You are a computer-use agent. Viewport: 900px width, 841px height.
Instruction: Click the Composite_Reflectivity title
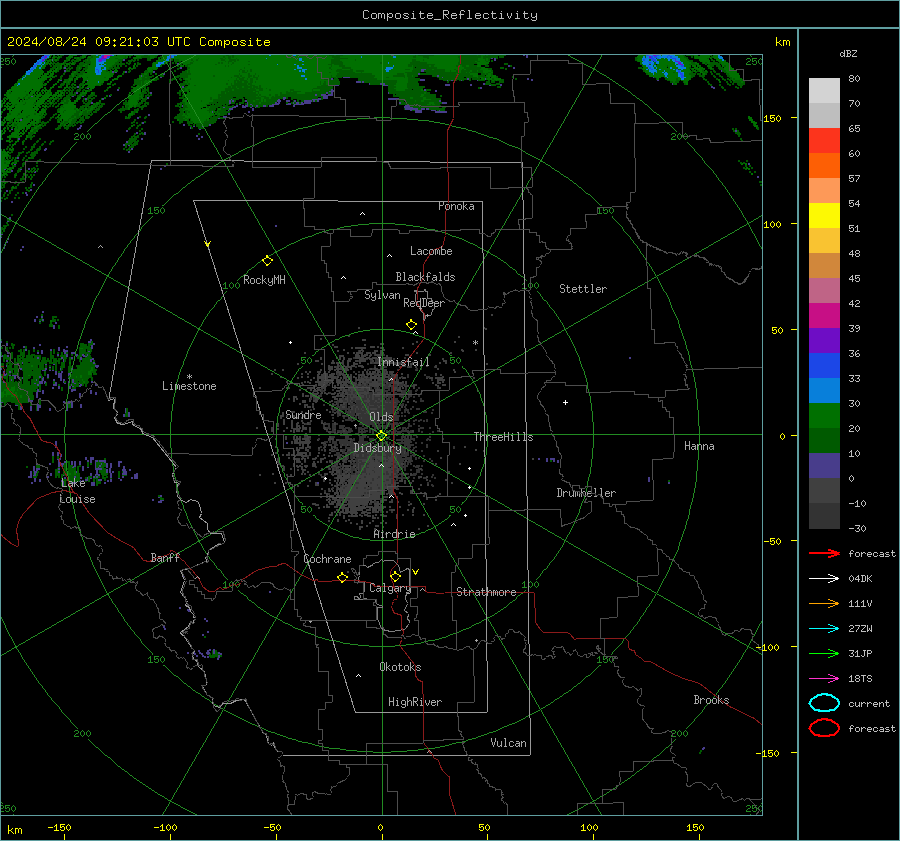(450, 15)
